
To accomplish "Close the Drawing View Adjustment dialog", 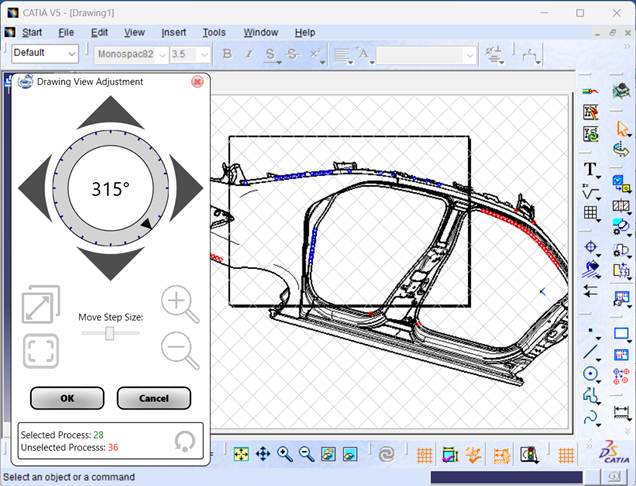I will click(x=197, y=82).
